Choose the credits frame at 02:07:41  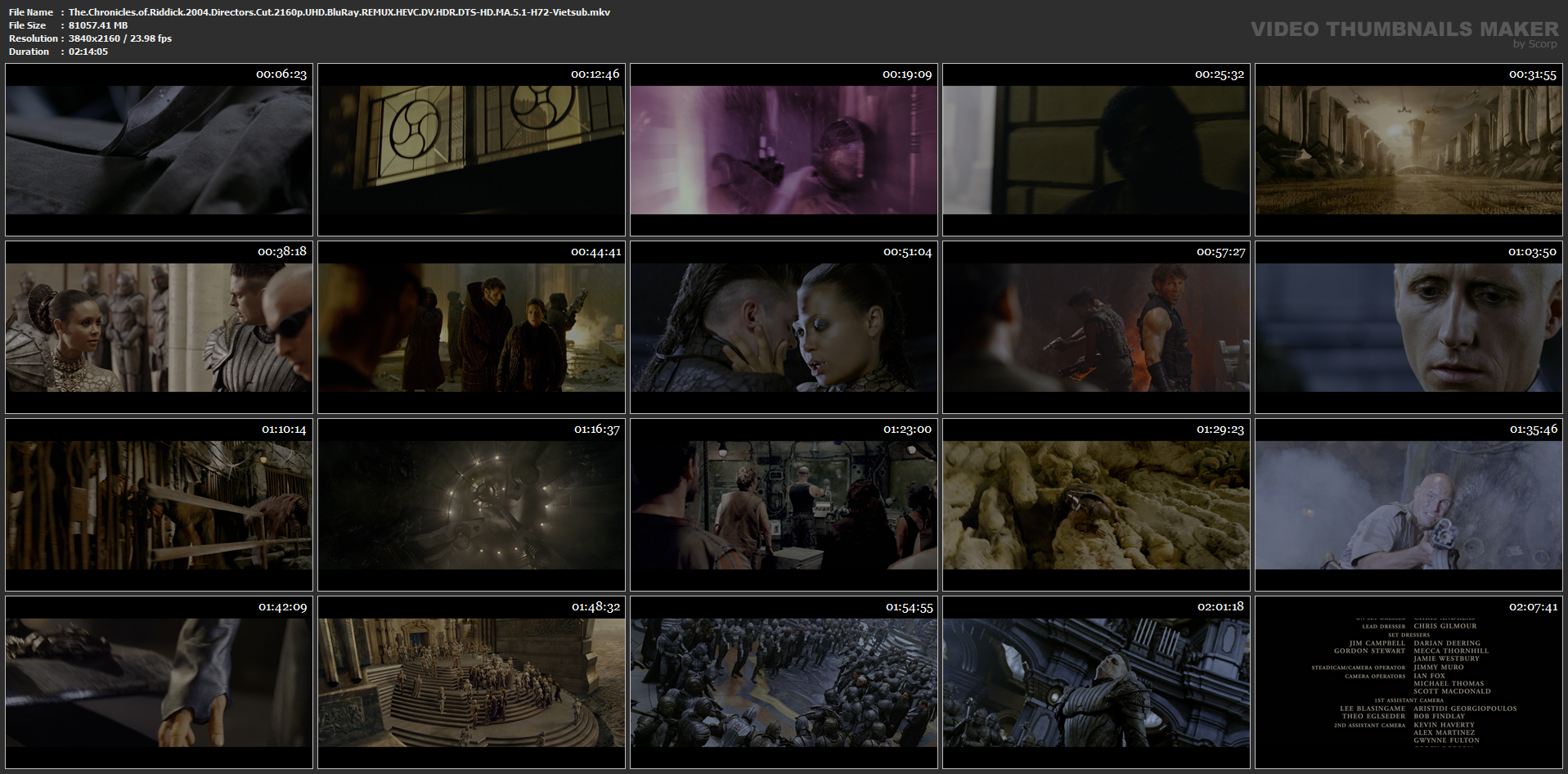[x=1409, y=682]
